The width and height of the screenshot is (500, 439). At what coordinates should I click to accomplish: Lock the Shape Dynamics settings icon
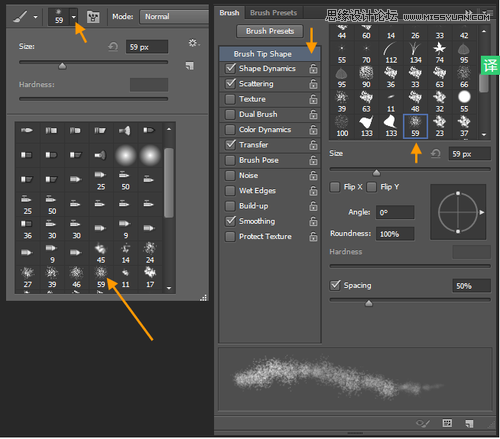(x=313, y=69)
